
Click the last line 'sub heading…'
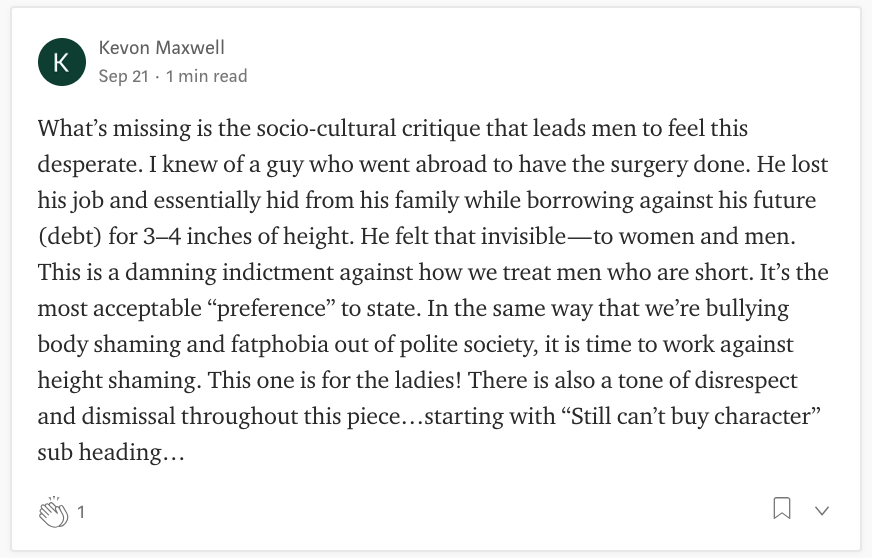[x=111, y=452]
